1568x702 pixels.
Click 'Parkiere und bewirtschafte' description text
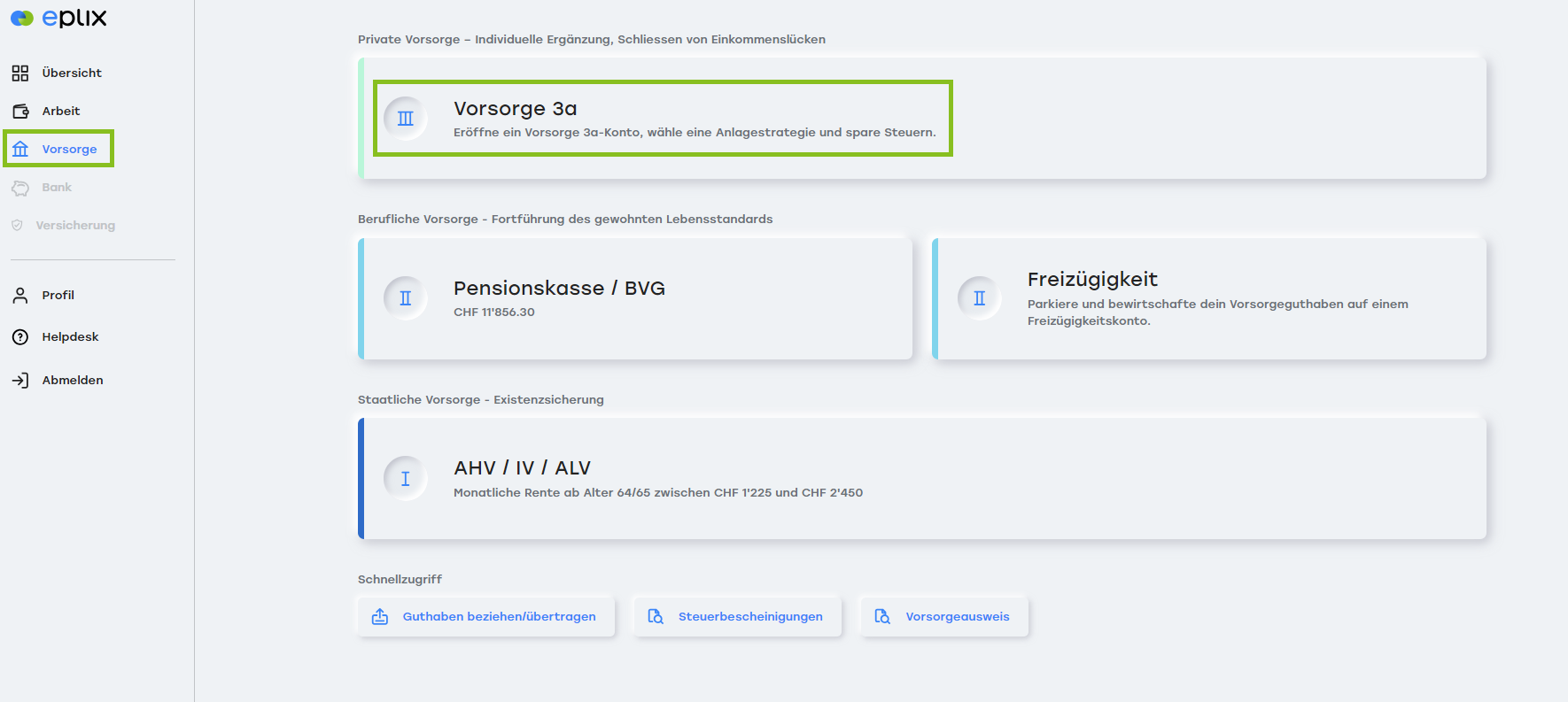[1218, 312]
